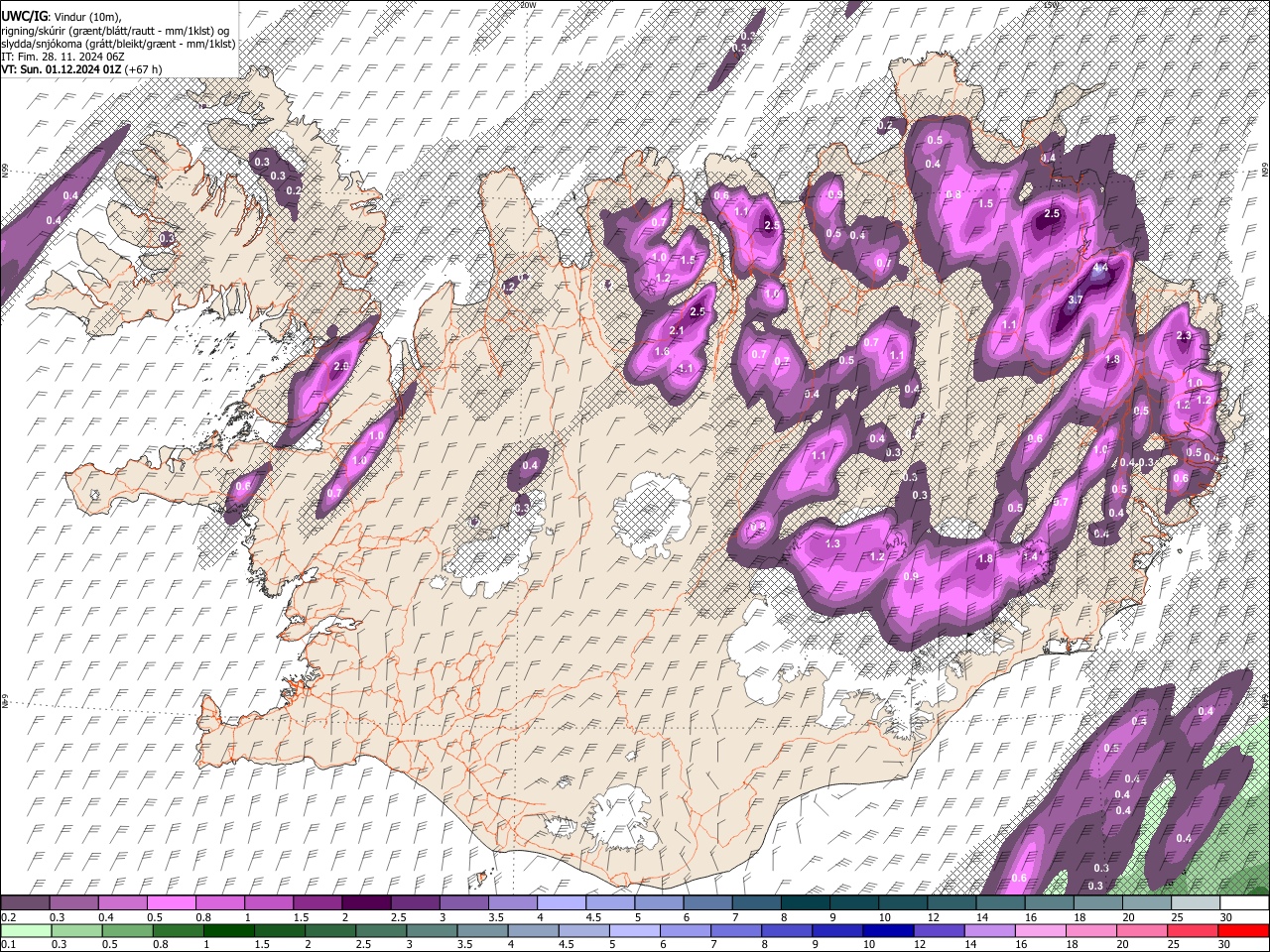The height and width of the screenshot is (952, 1270).
Task: Click the bottom-row swatch between 7 and 8
Action: 735,930
